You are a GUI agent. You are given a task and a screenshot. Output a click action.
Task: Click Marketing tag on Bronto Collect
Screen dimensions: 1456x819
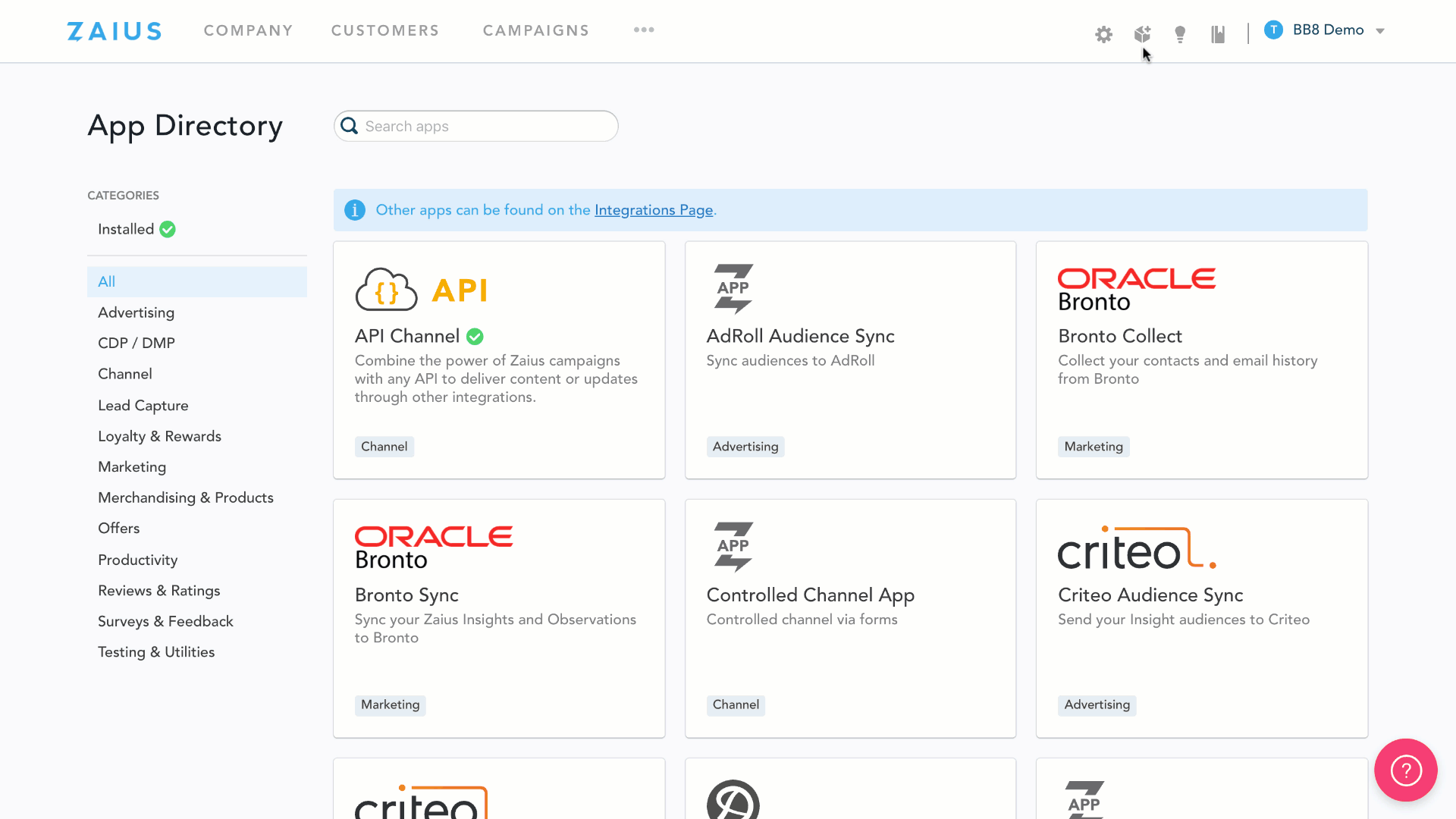(1094, 447)
